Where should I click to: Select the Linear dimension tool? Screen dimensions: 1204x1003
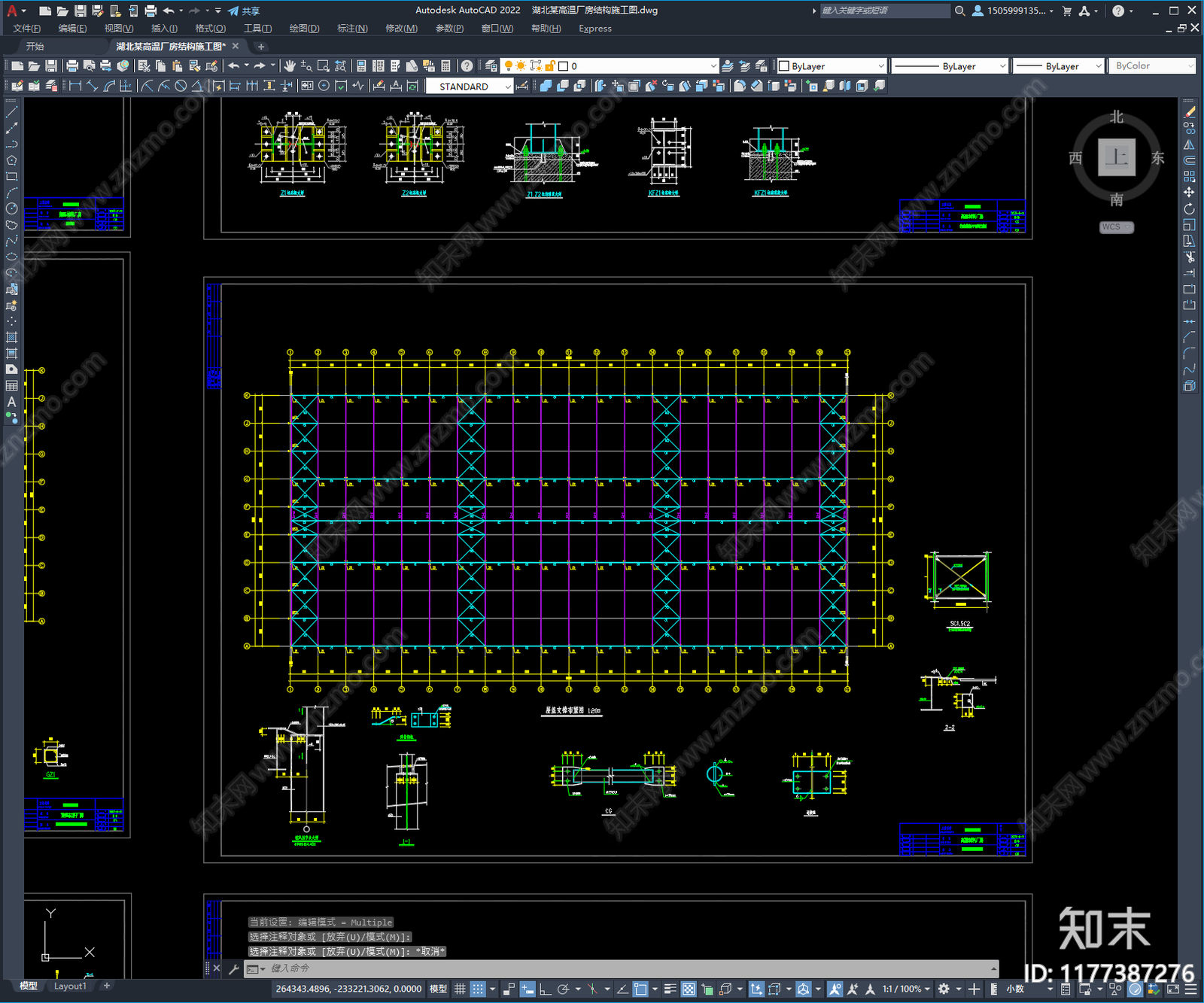click(x=75, y=86)
